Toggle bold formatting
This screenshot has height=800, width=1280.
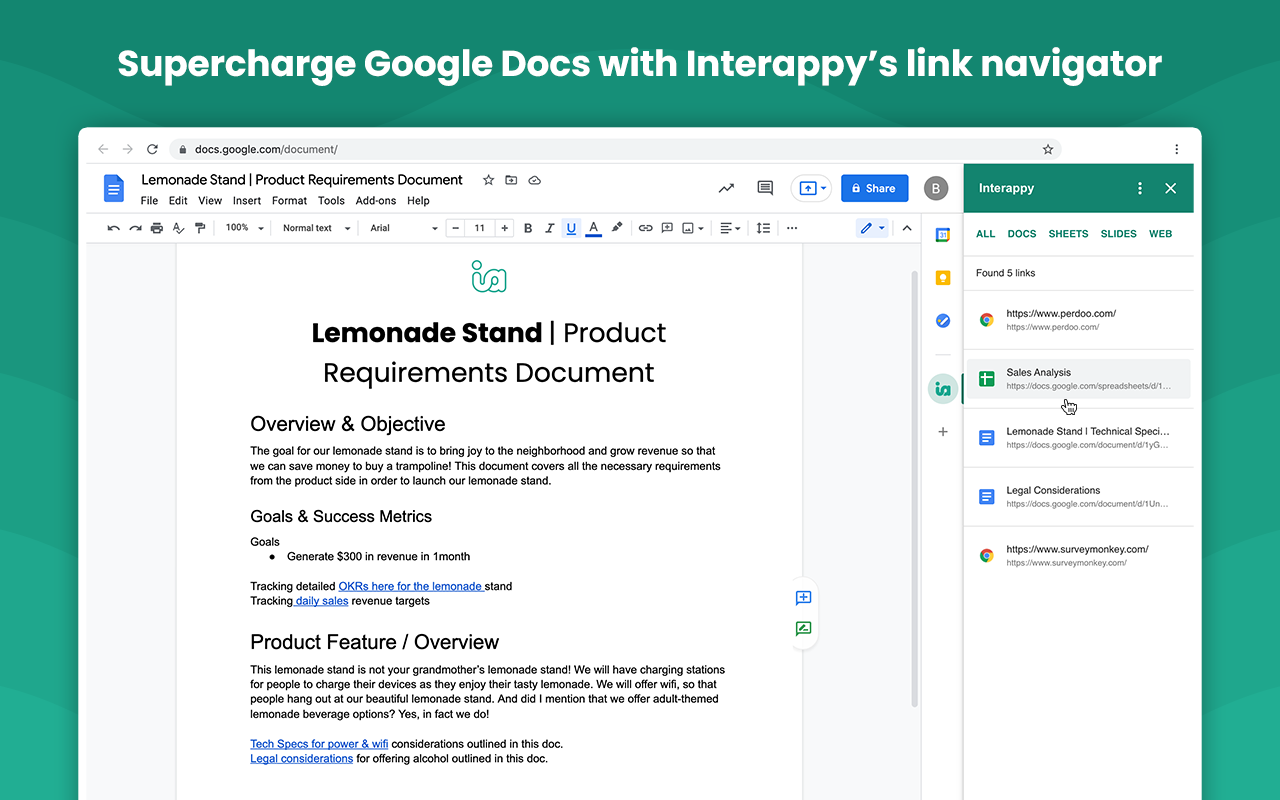tap(528, 228)
